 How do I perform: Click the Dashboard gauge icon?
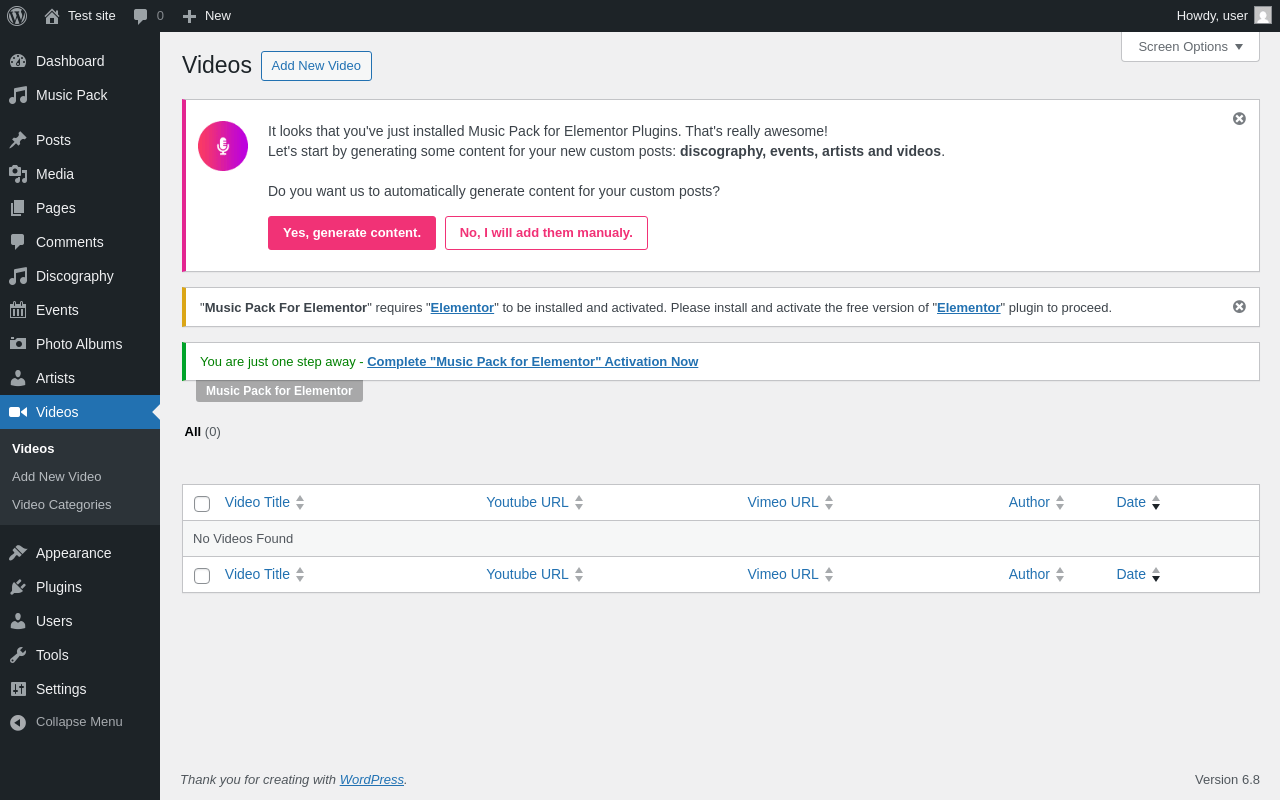18,61
